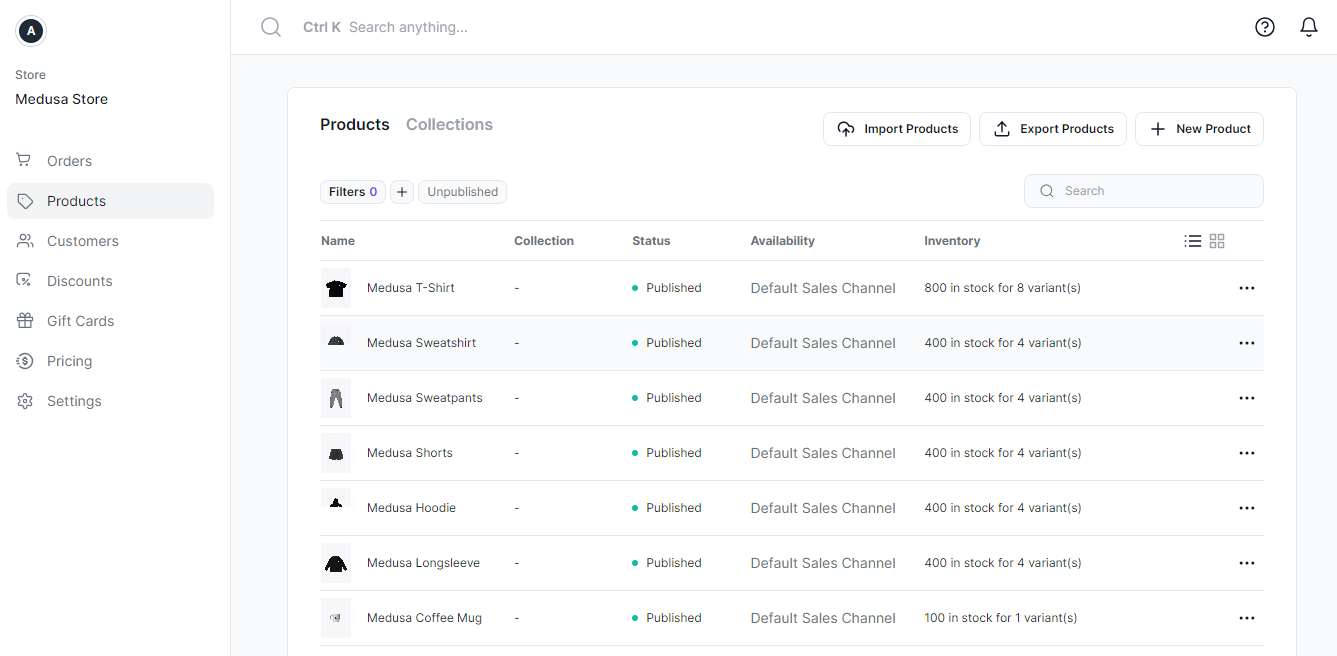The image size is (1337, 656).
Task: Switch to grid view of products
Action: click(1217, 241)
